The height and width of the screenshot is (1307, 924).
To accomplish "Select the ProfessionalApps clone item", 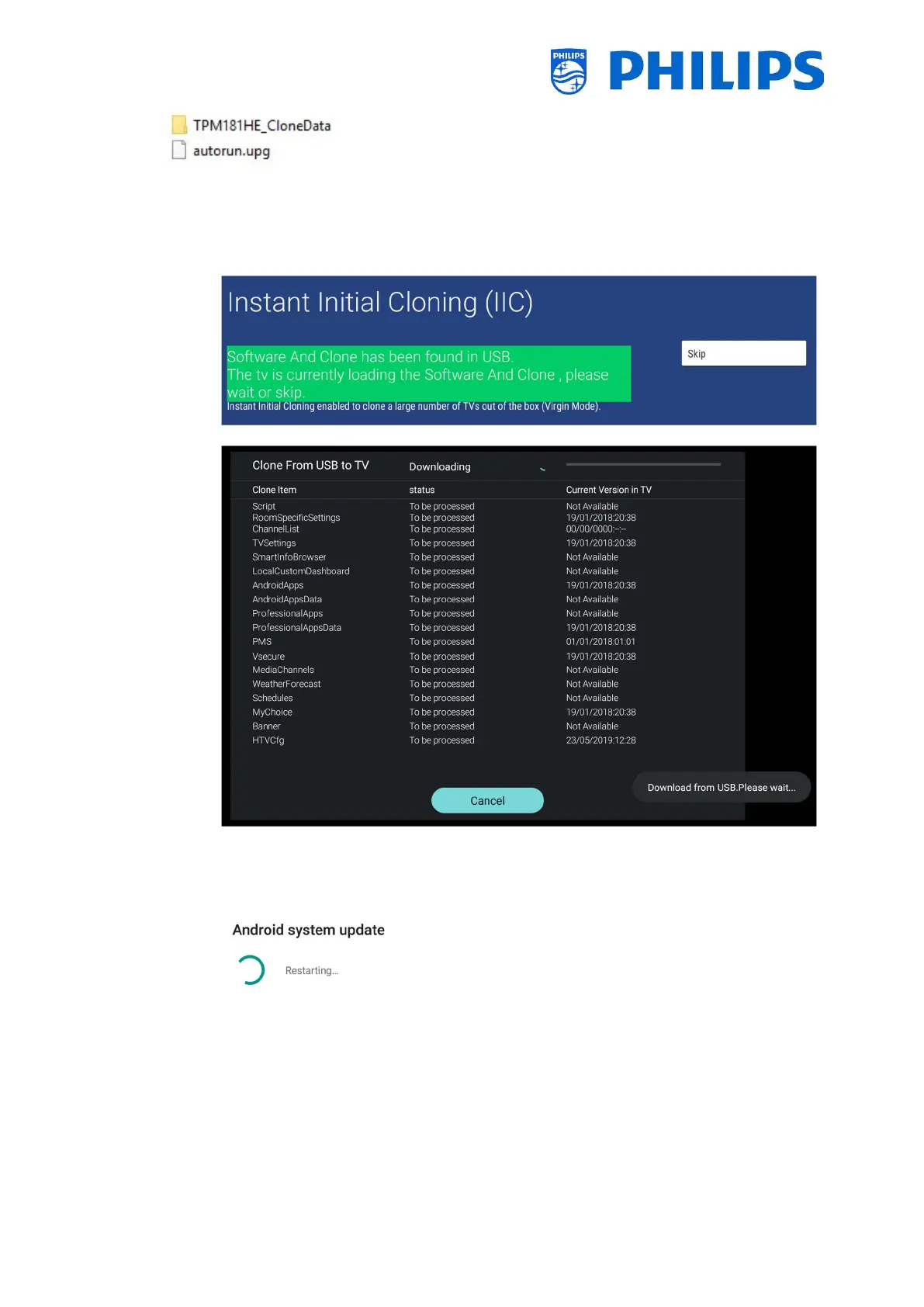I will tap(287, 613).
